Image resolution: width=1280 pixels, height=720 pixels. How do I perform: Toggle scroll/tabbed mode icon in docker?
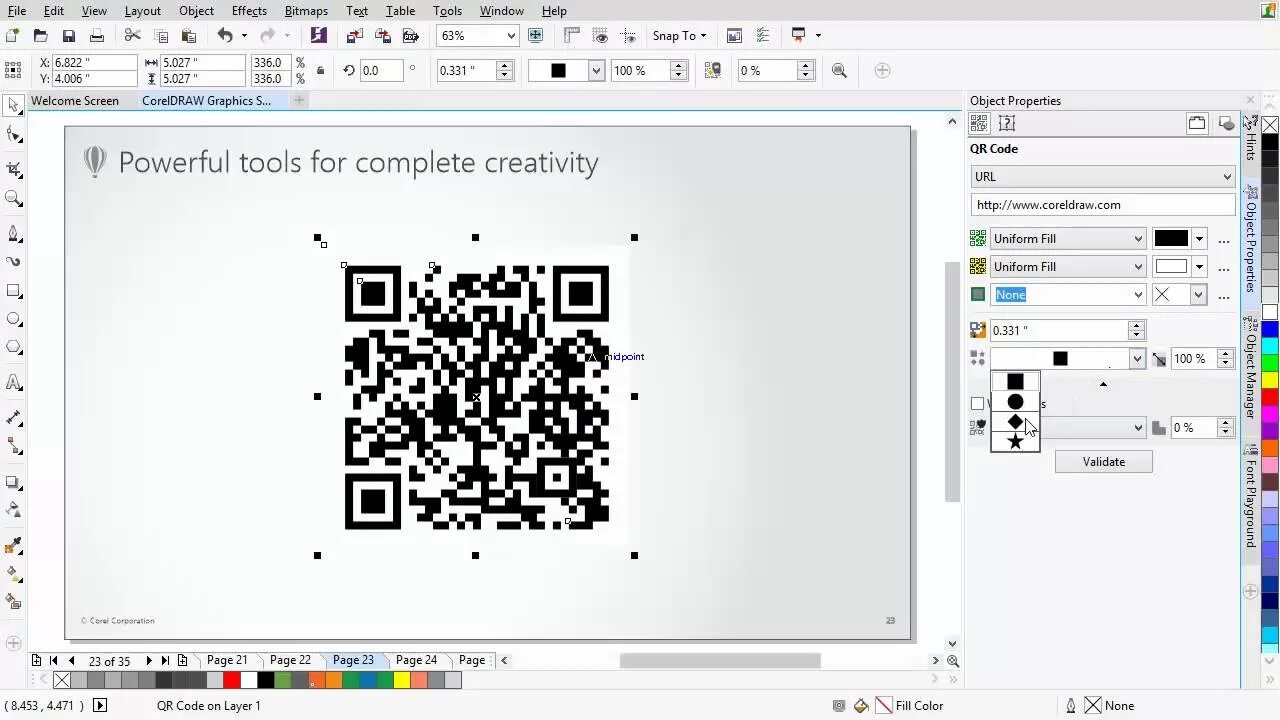1197,123
